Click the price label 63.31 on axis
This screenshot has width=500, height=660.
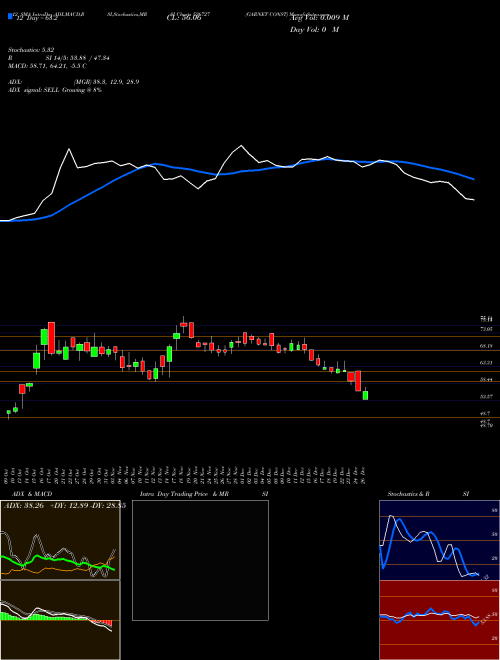click(x=486, y=362)
